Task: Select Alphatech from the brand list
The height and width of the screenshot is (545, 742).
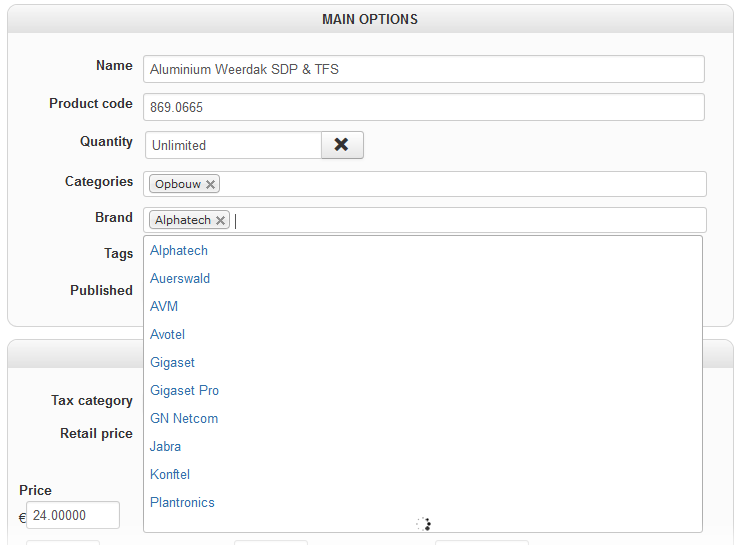Action: click(x=179, y=251)
